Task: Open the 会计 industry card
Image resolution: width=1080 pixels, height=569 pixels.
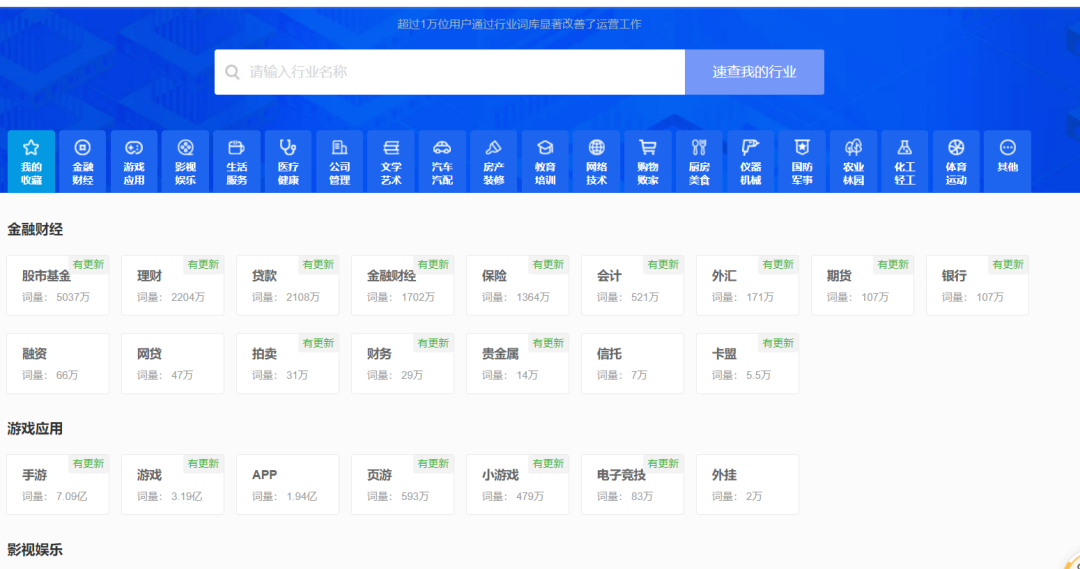Action: 633,285
